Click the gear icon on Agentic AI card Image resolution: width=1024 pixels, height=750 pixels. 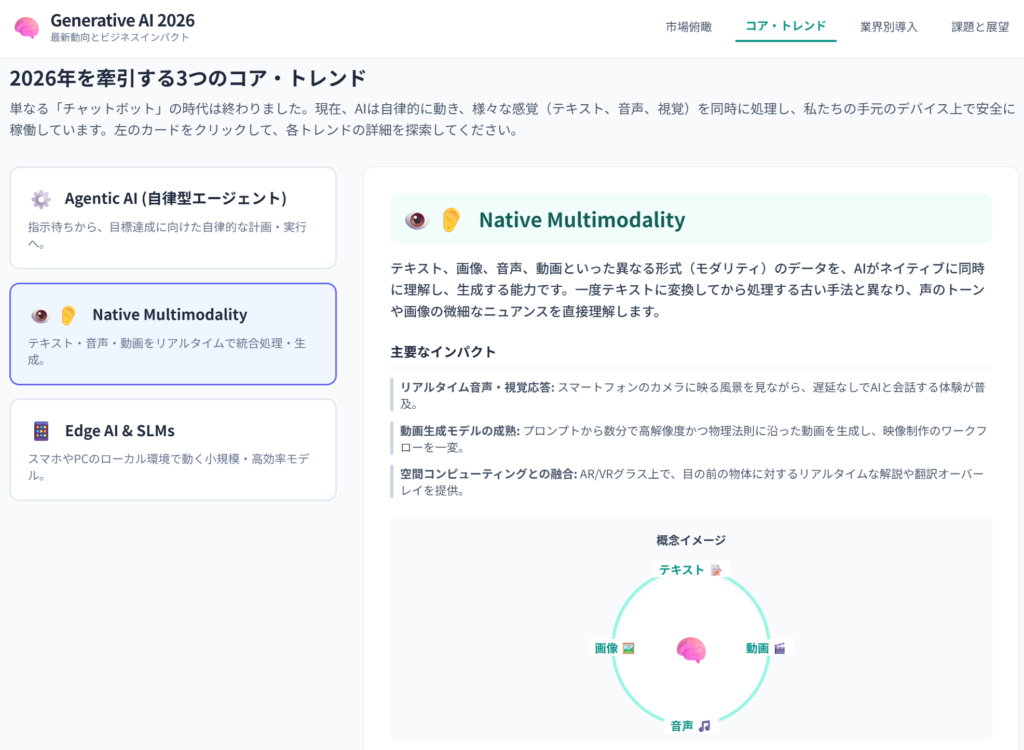click(41, 199)
